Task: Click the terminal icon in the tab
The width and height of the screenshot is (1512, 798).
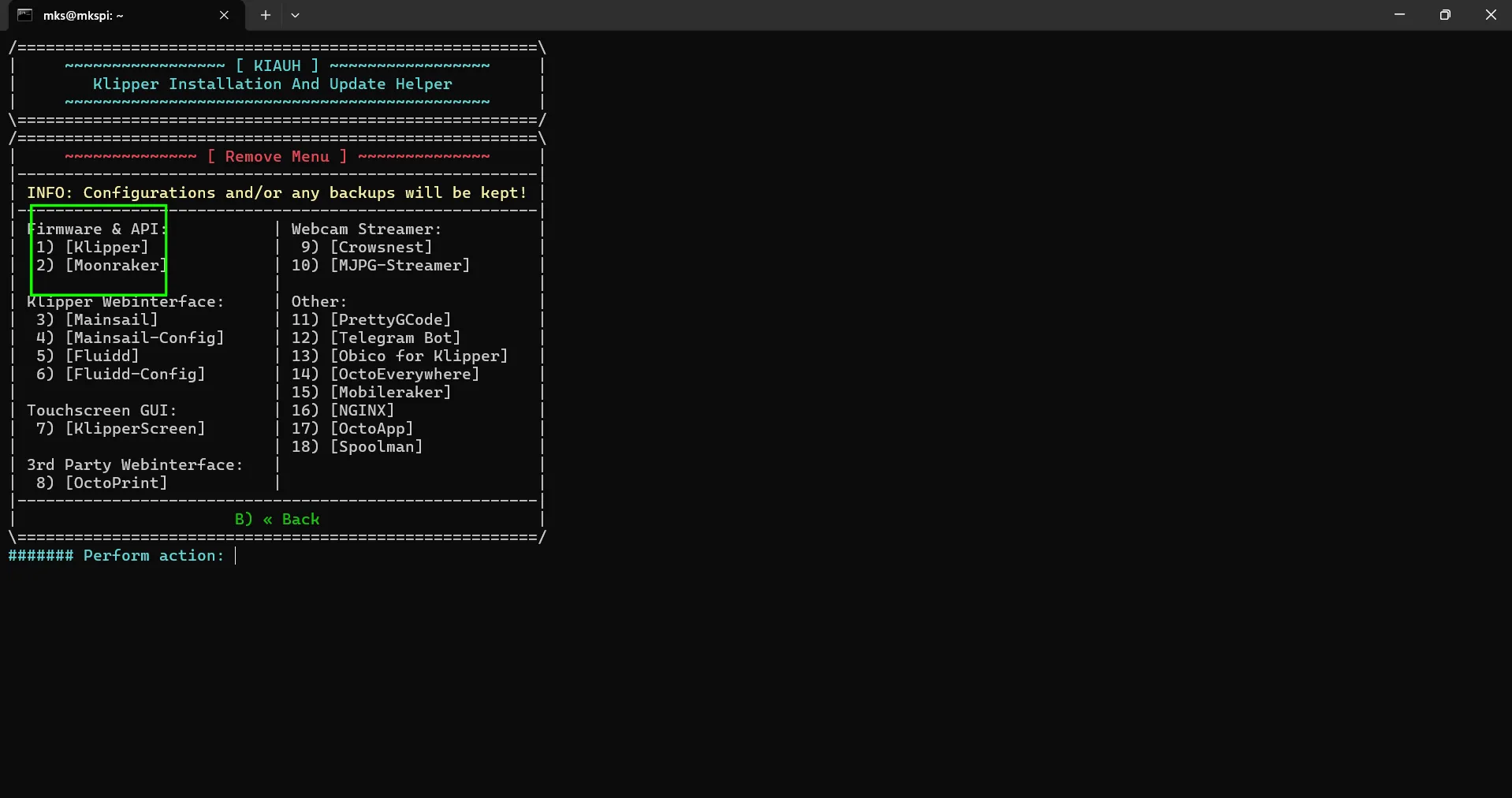Action: point(25,15)
